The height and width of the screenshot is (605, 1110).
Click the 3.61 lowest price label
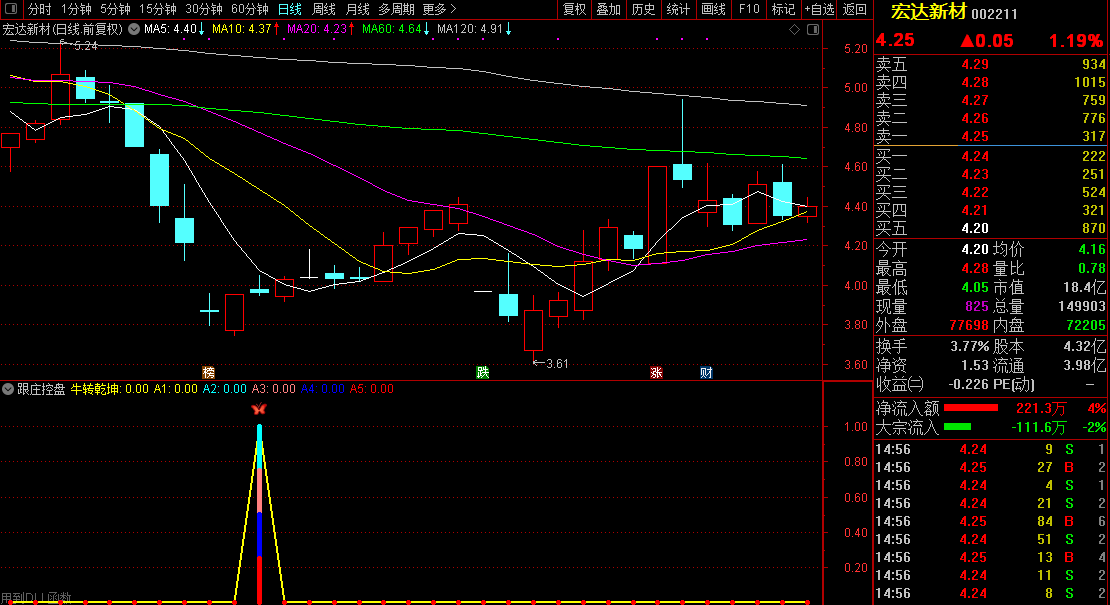[x=556, y=363]
